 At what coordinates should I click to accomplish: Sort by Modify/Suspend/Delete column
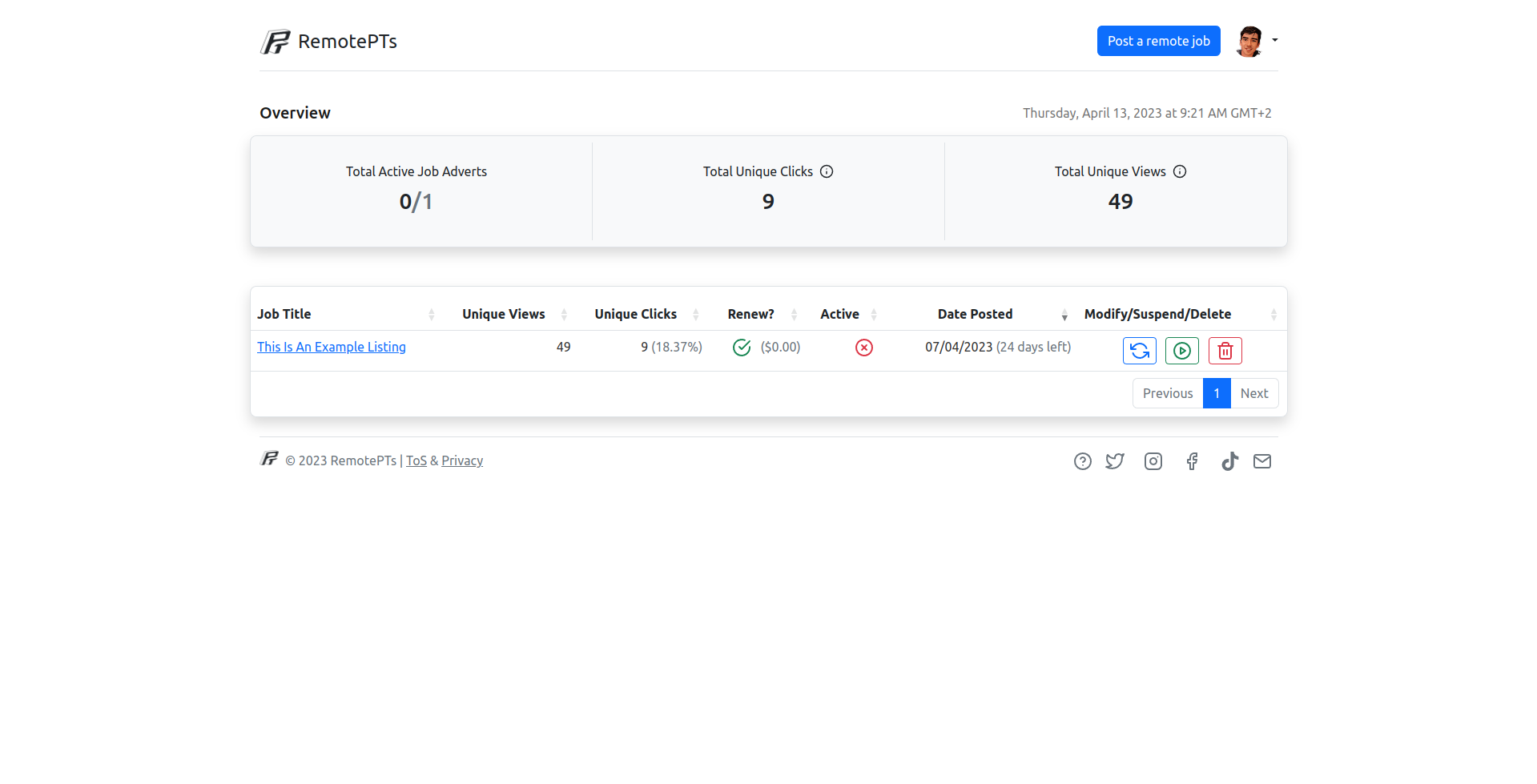pyautogui.click(x=1181, y=314)
